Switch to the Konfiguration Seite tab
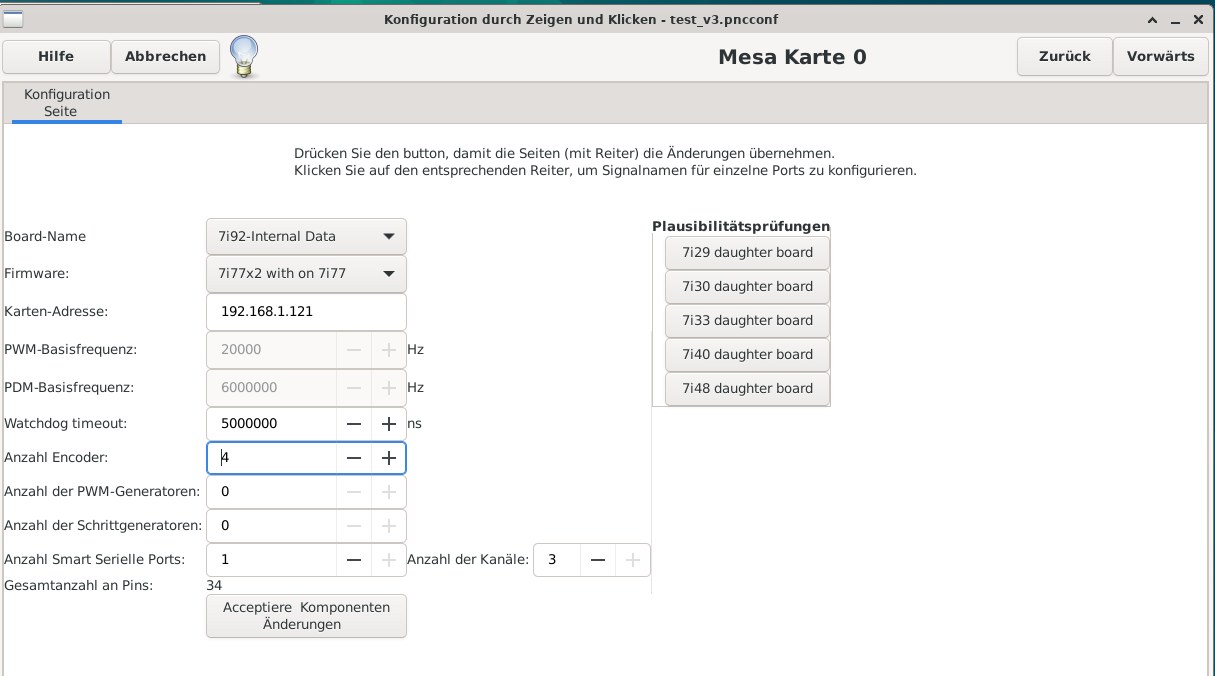The width and height of the screenshot is (1215, 676). coord(67,103)
